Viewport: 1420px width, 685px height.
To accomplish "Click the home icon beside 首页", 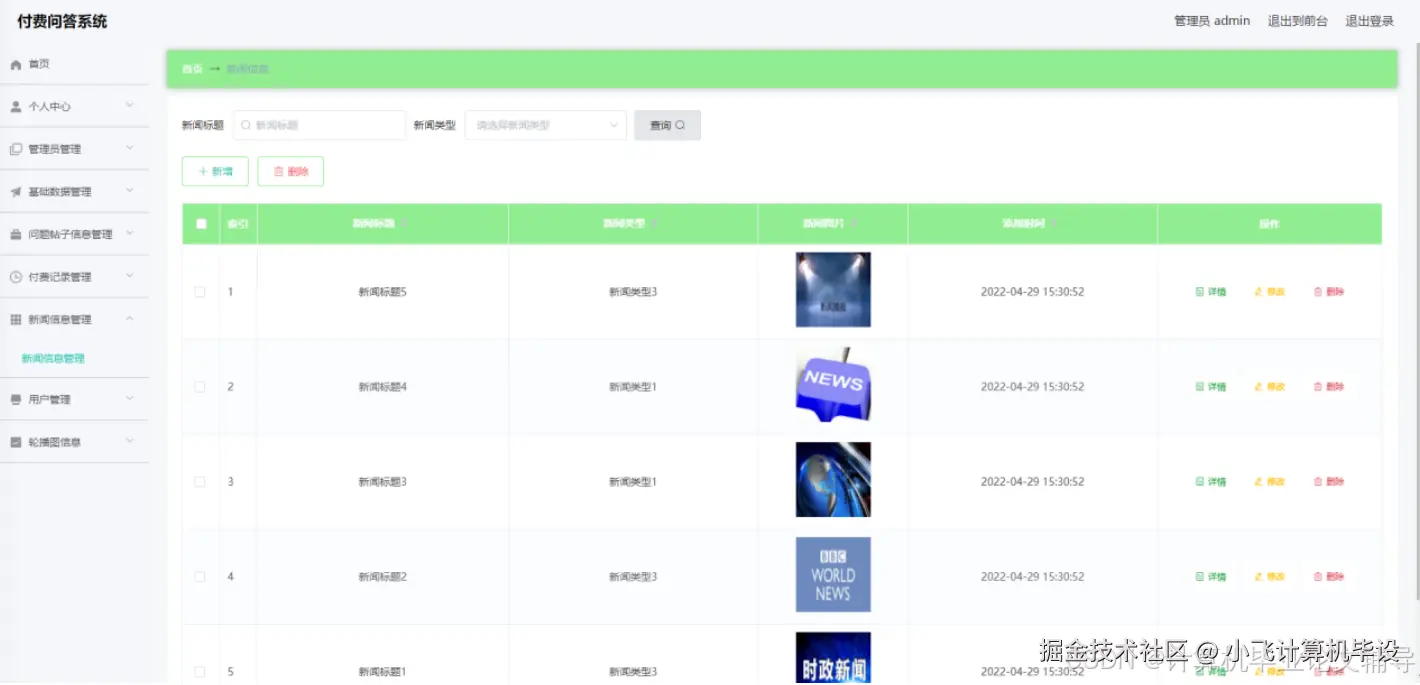I will [16, 64].
